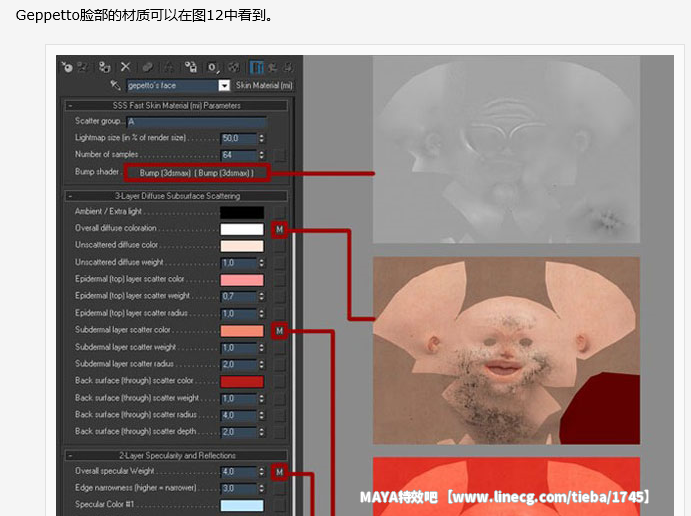Click the Reset Map X icon
Image resolution: width=691 pixels, height=516 pixels.
(126, 67)
